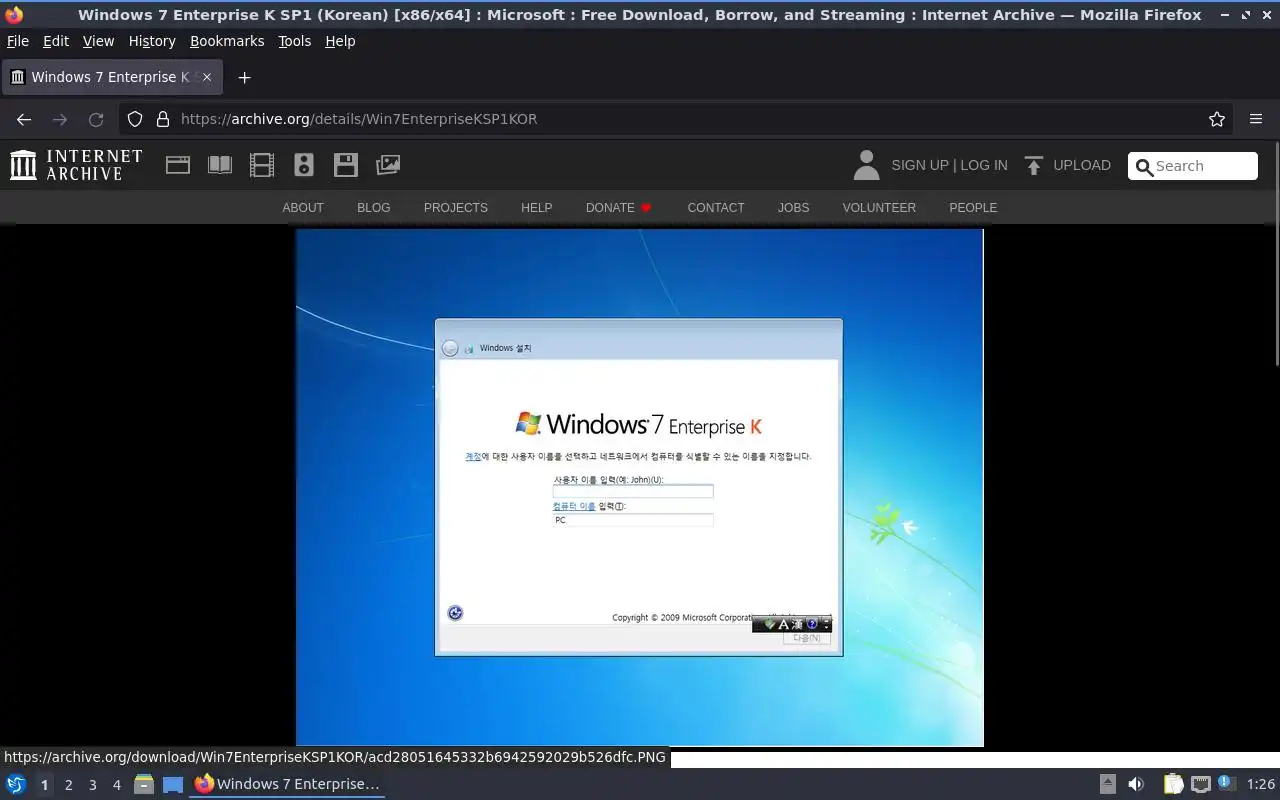This screenshot has width=1280, height=800.
Task: Click the LOG IN link
Action: [984, 165]
